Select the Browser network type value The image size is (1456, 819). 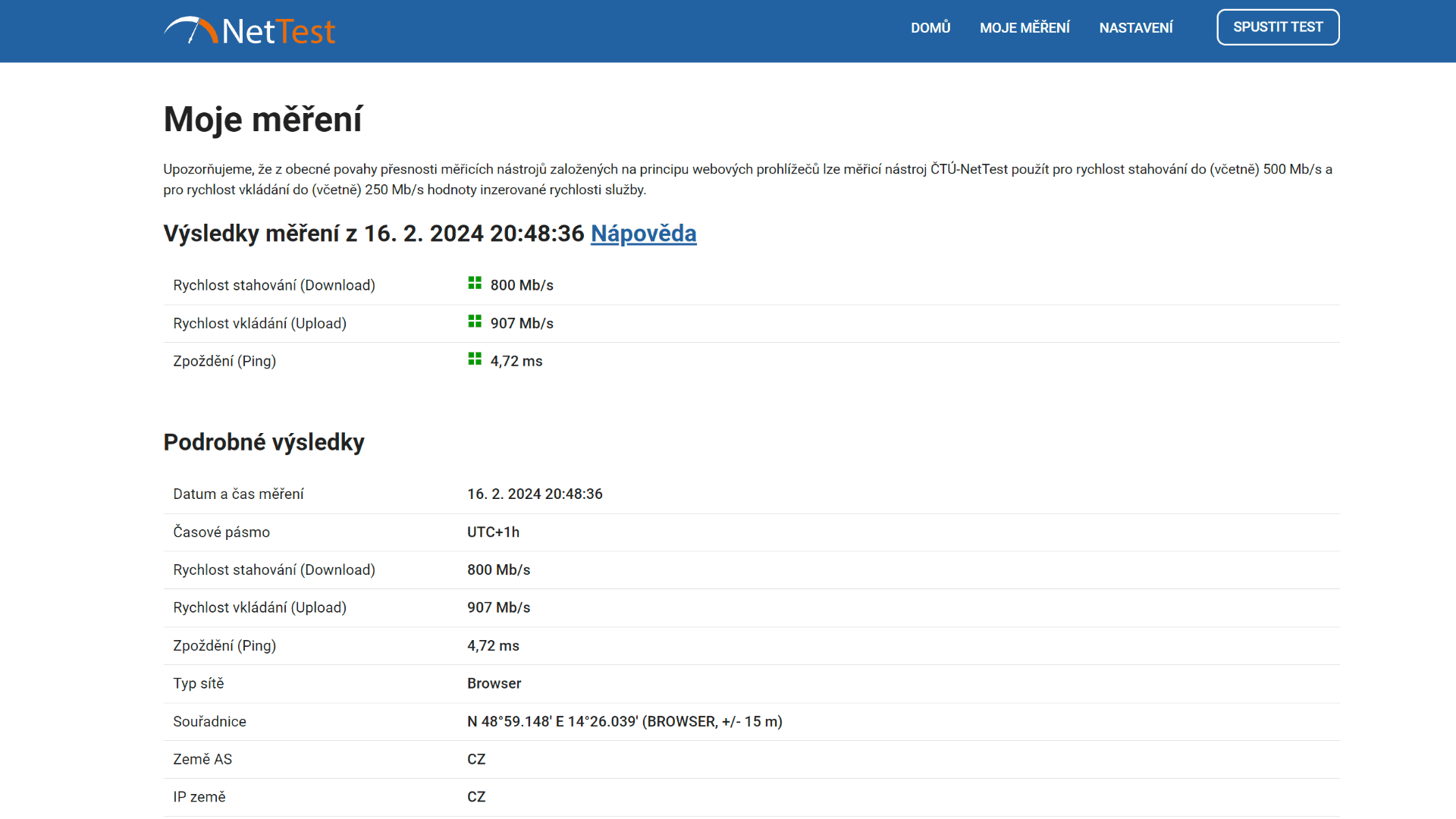pyautogui.click(x=494, y=683)
